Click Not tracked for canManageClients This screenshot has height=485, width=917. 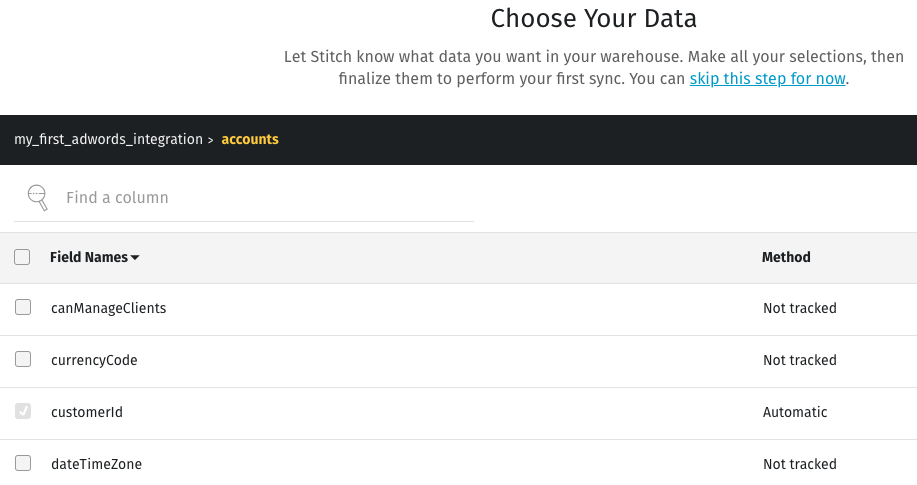[x=799, y=308]
